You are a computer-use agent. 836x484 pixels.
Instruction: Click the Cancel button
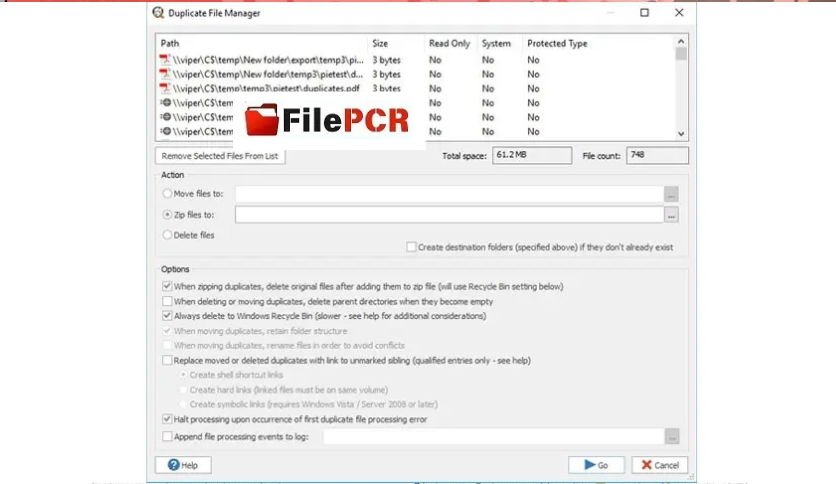[x=660, y=465]
